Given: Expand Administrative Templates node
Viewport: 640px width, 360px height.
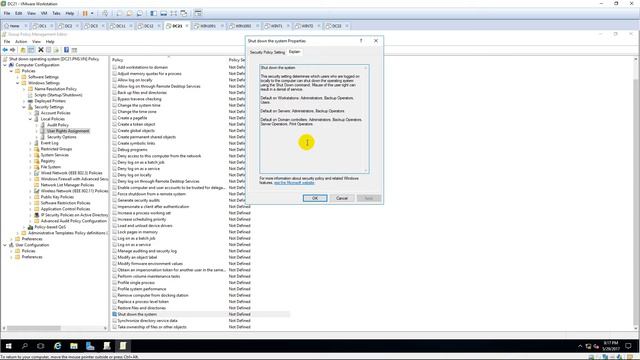Looking at the screenshot, I should pyautogui.click(x=18, y=233).
